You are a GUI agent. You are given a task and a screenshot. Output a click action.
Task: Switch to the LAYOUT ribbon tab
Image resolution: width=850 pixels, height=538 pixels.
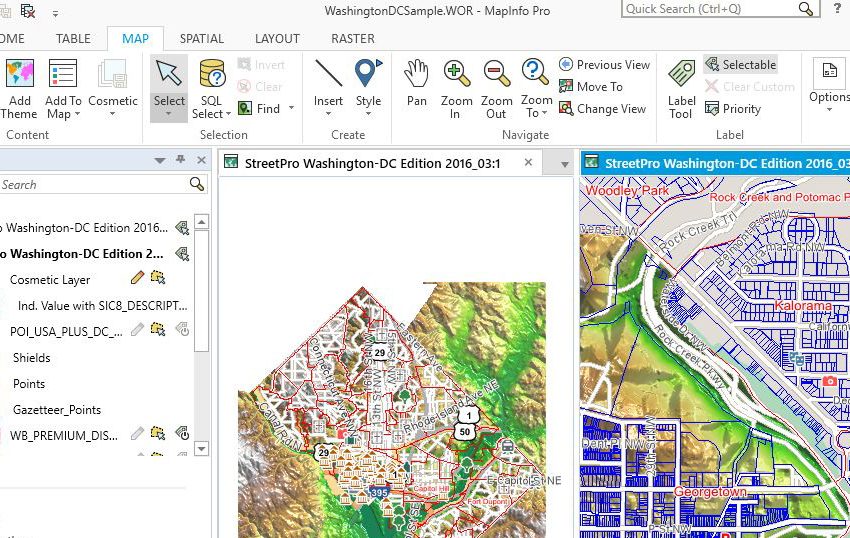coord(277,39)
